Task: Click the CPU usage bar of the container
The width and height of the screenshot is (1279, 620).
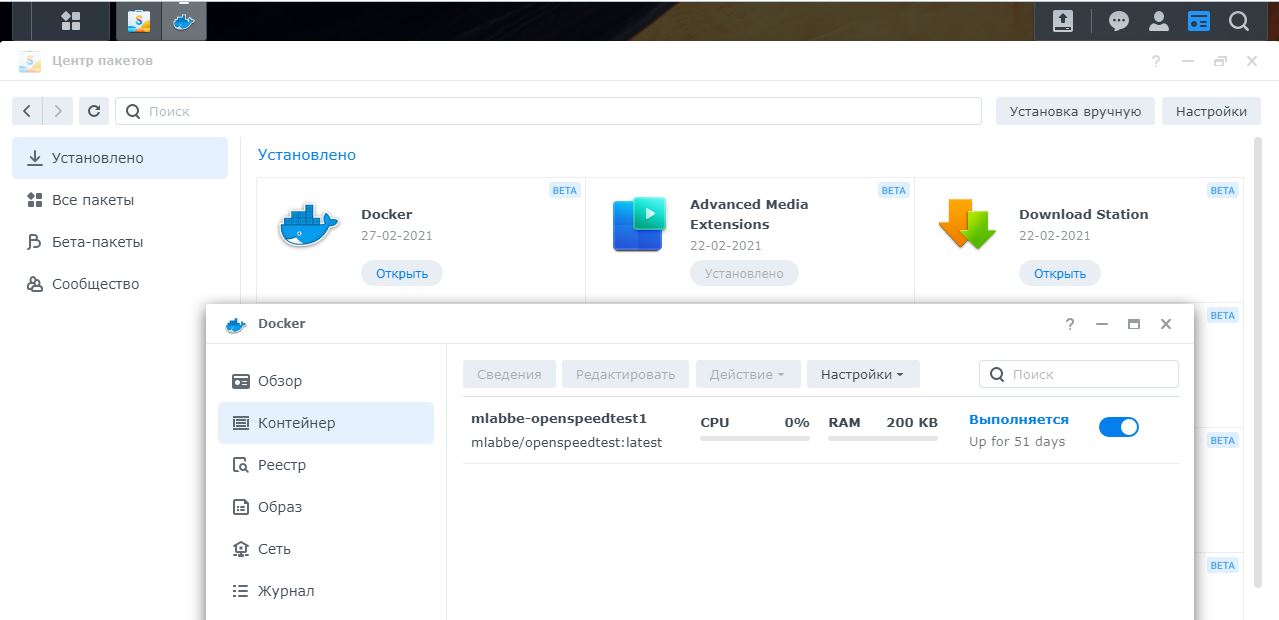Action: [754, 438]
